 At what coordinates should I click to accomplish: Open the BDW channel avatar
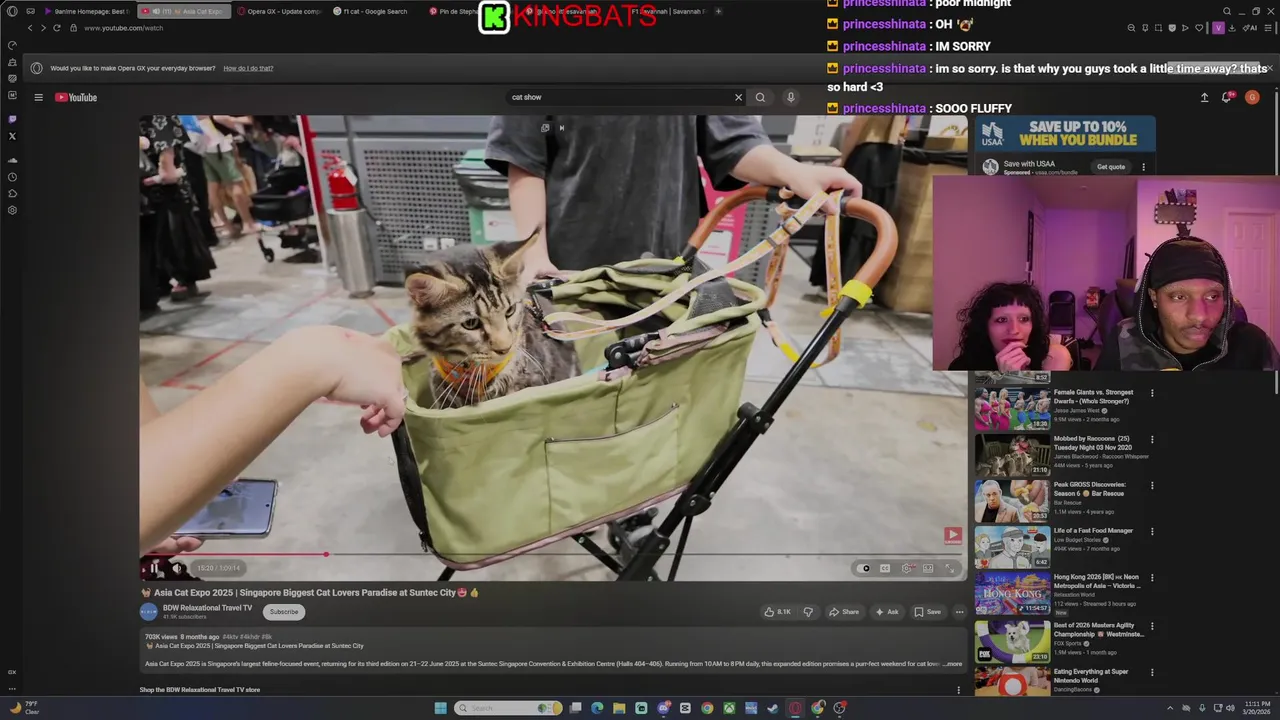(148, 612)
